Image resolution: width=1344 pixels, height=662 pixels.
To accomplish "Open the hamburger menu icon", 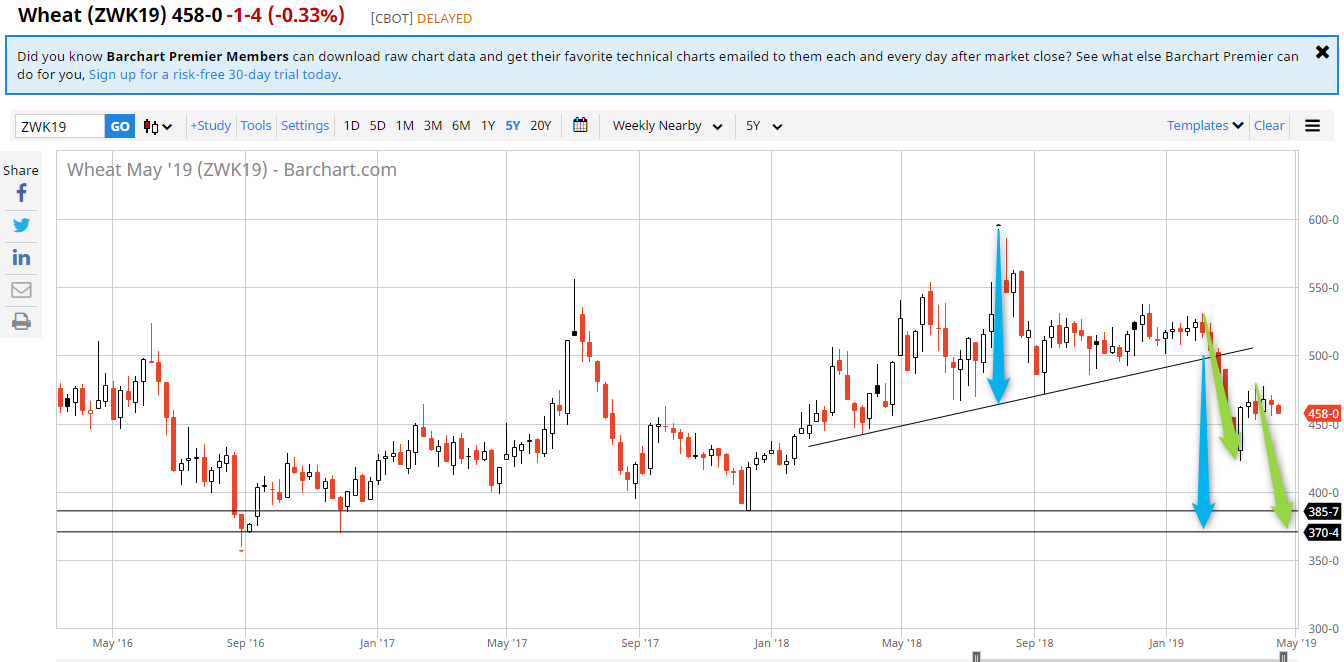I will (x=1312, y=126).
